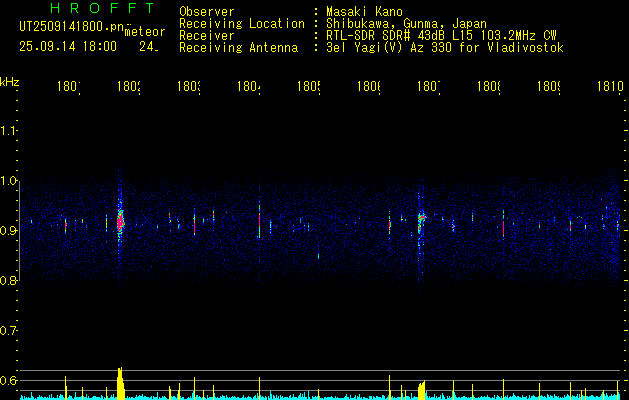Screen dimensions: 629x400
Task: Click the value 24. after the date
Action: pos(149,47)
